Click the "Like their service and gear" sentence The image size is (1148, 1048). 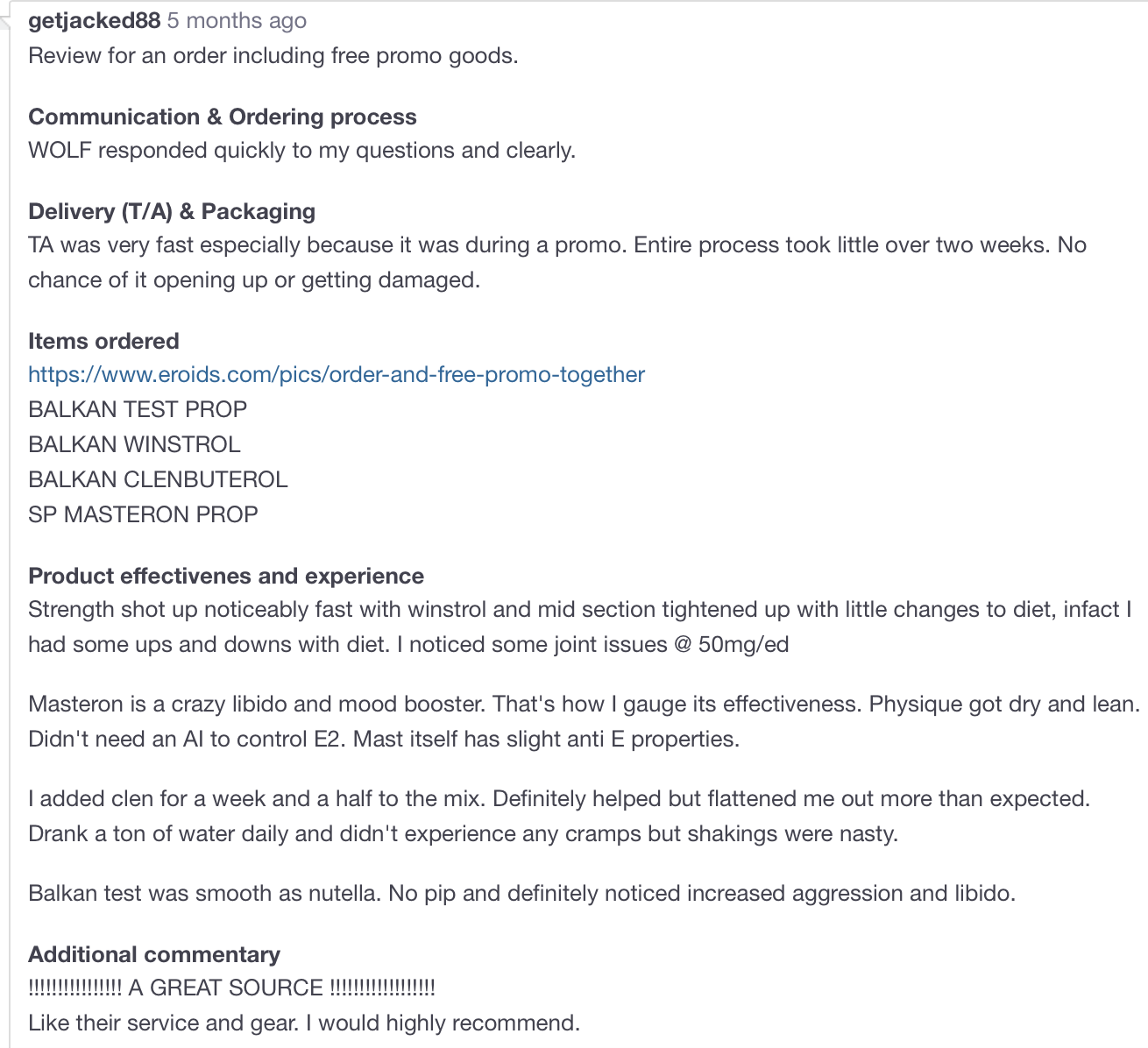pos(303,1023)
